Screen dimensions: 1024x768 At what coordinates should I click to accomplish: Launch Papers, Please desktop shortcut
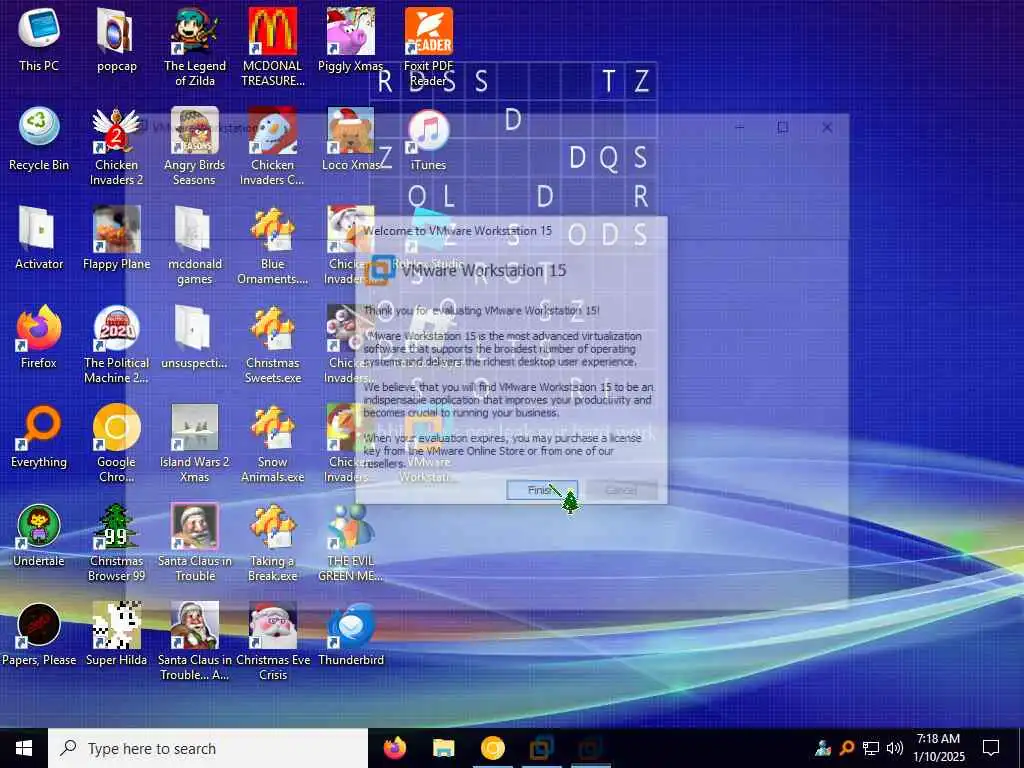39,634
